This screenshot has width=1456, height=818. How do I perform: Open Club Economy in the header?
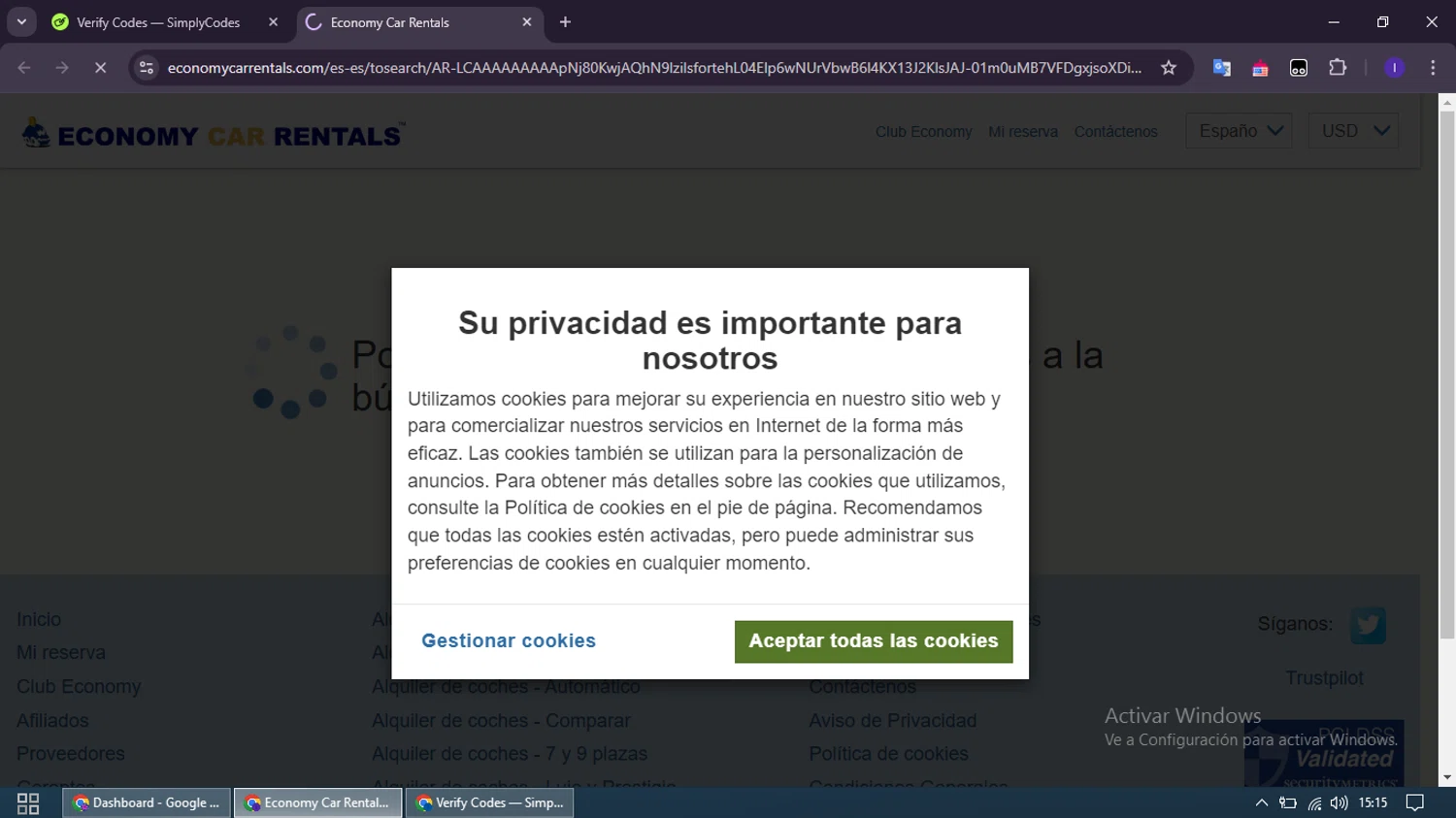point(923,132)
